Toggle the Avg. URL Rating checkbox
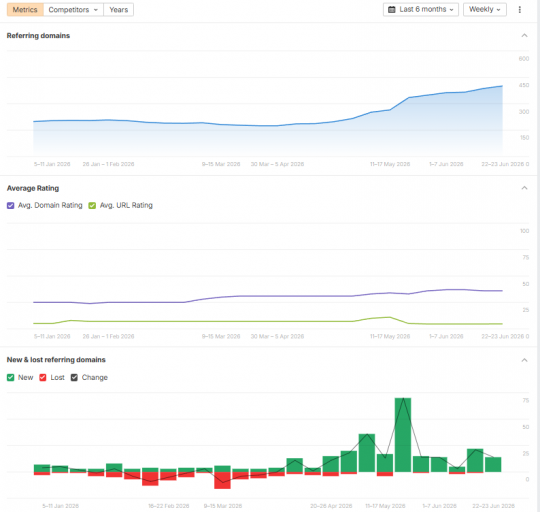The width and height of the screenshot is (540, 512). coord(92,206)
